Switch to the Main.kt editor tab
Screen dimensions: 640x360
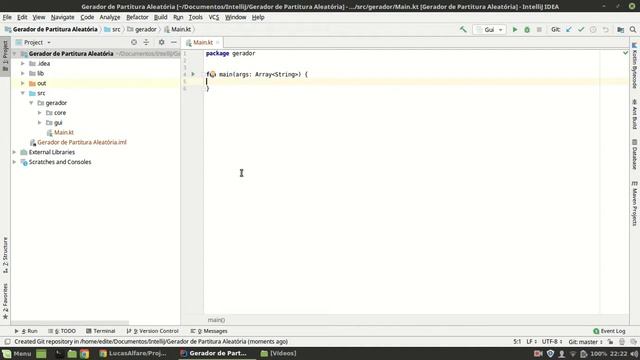pyautogui.click(x=203, y=42)
